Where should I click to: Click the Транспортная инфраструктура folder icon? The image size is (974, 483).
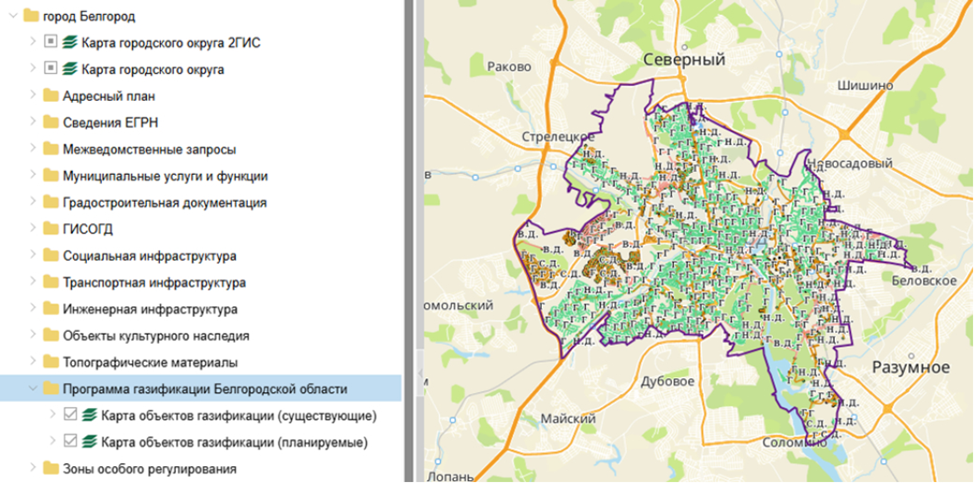[x=51, y=283]
